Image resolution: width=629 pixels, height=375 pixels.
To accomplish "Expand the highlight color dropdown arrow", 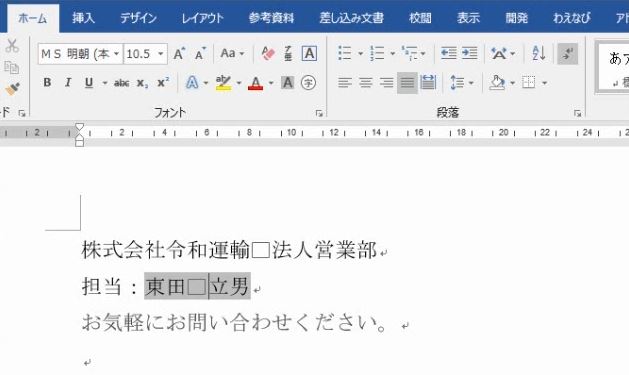I will click(x=239, y=83).
